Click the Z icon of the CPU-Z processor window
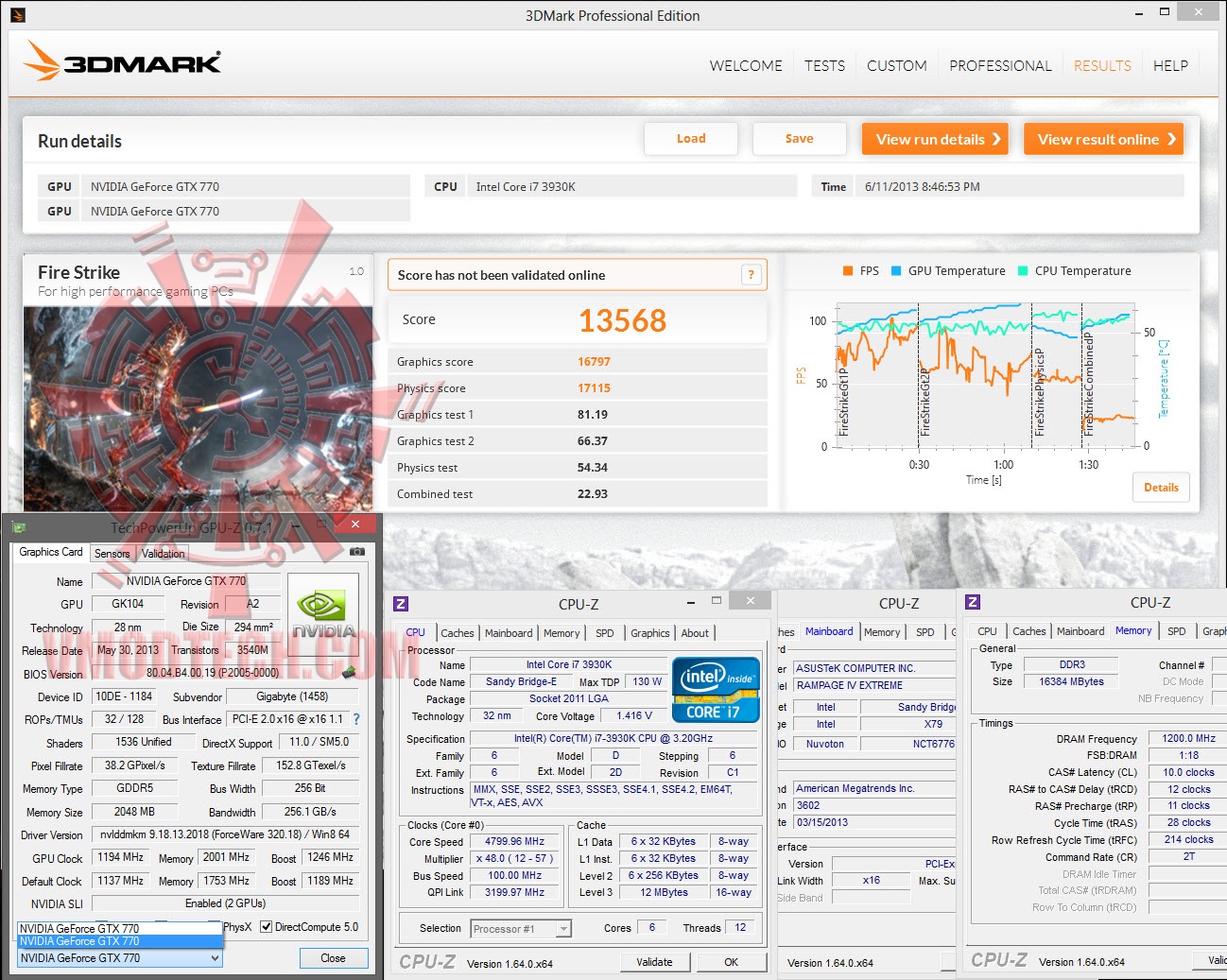The width and height of the screenshot is (1227, 980). coord(401,604)
